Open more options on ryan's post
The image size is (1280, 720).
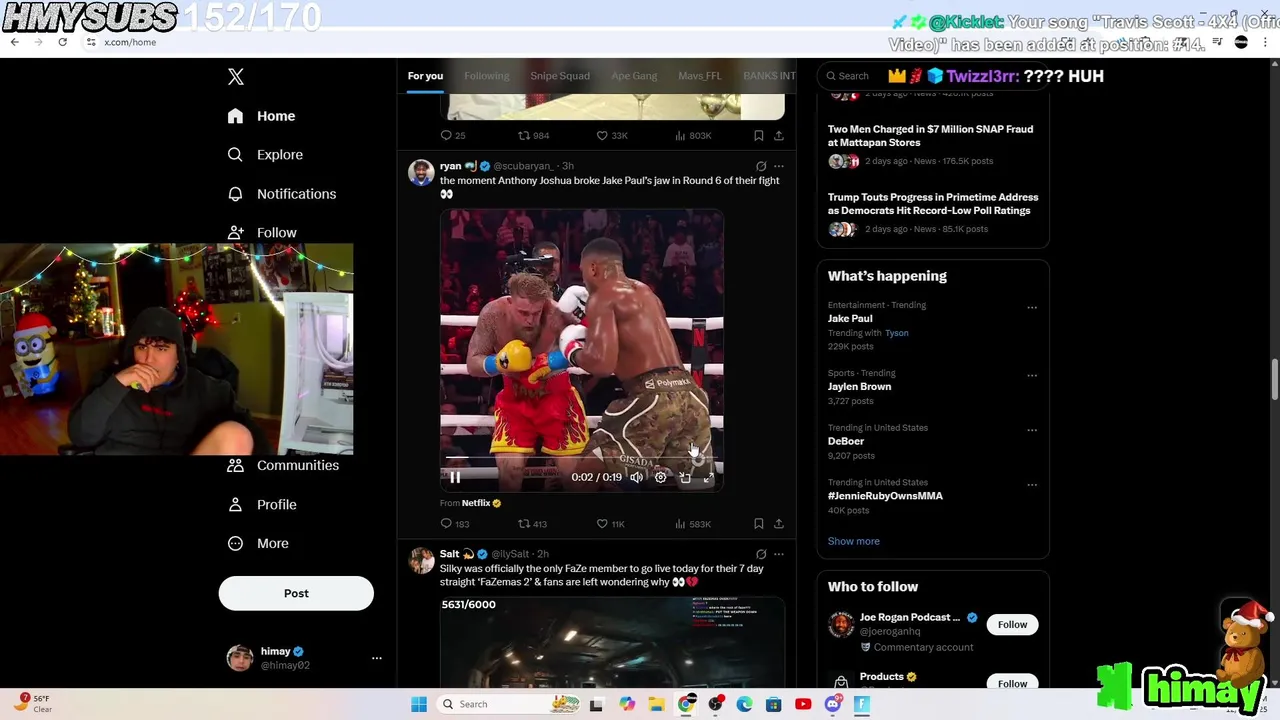click(779, 166)
